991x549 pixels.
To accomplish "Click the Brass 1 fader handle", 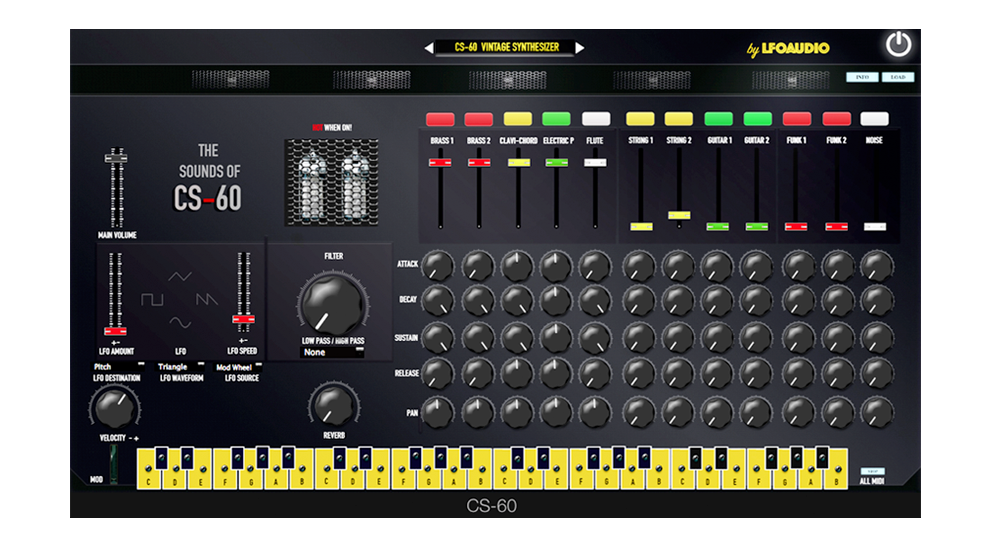I will pos(440,163).
